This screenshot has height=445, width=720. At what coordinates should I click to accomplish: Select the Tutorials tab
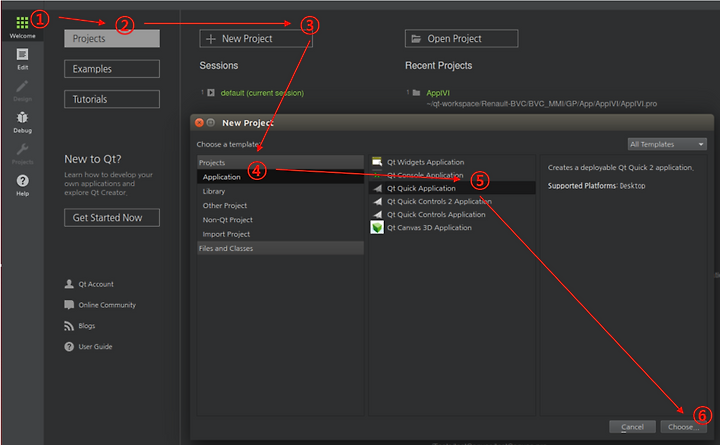coord(112,99)
